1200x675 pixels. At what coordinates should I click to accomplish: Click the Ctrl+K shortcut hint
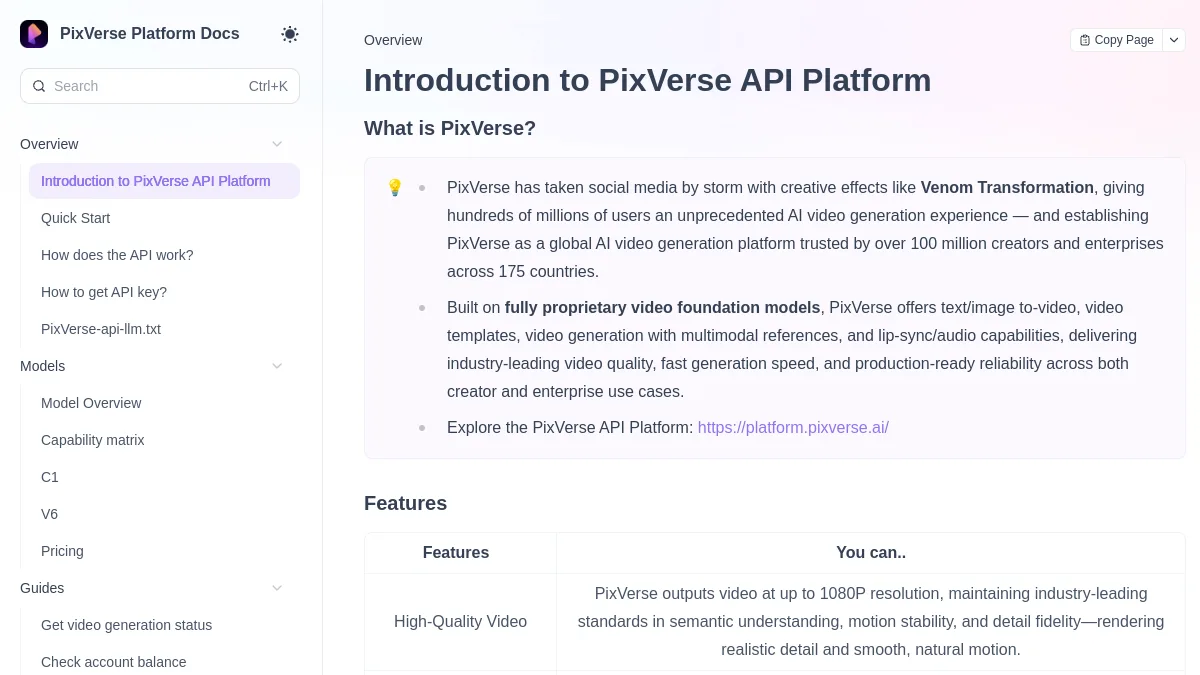coord(268,86)
